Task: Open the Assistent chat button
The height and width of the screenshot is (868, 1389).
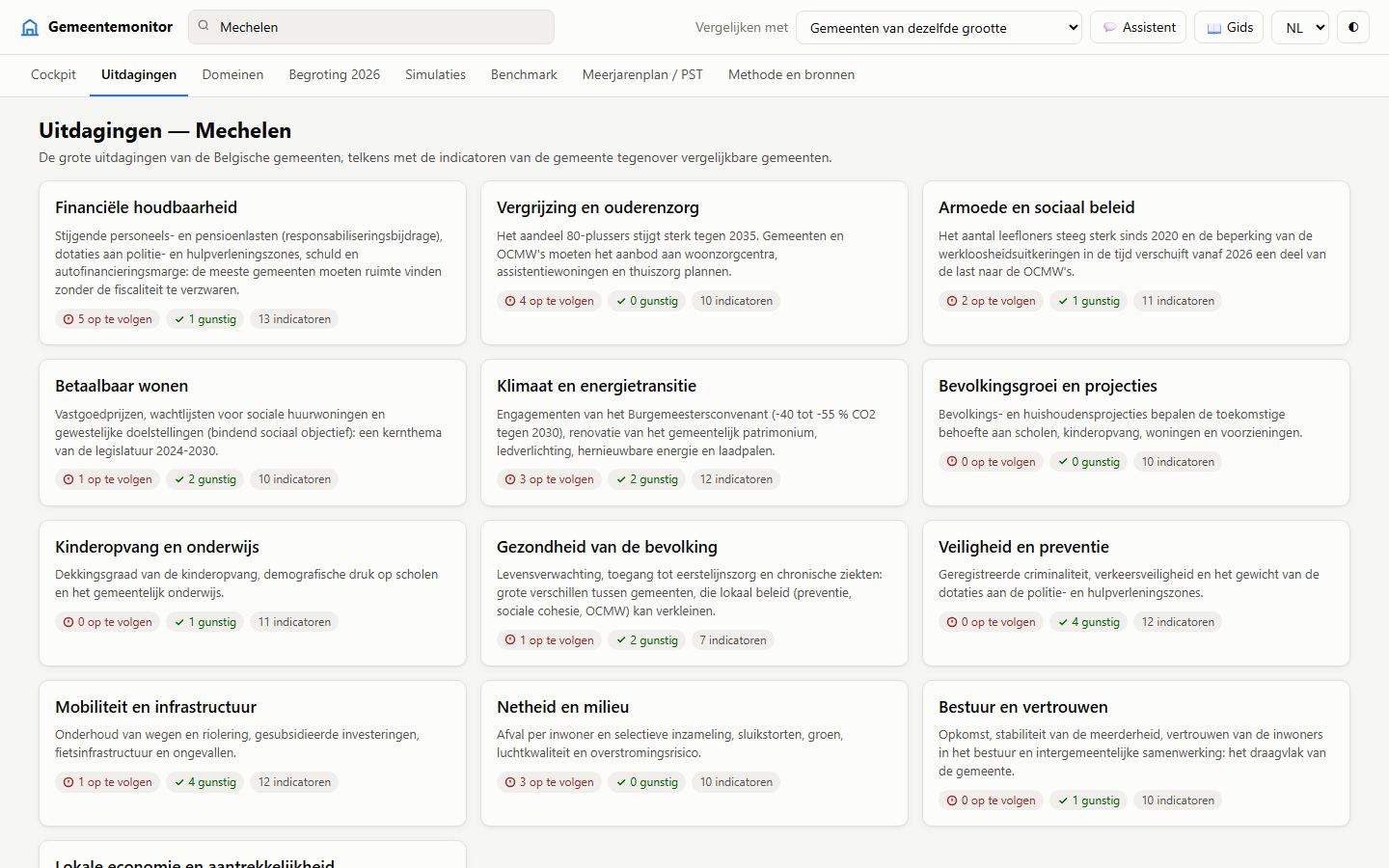Action: [x=1138, y=27]
